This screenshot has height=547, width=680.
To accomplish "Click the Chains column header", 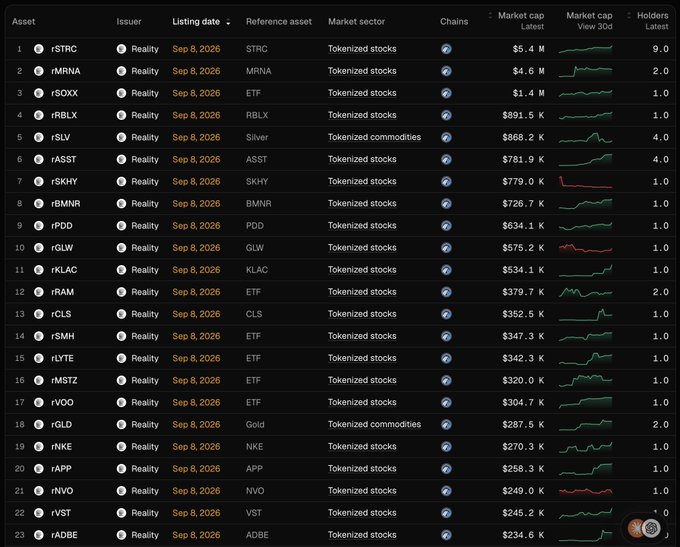I will point(454,22).
